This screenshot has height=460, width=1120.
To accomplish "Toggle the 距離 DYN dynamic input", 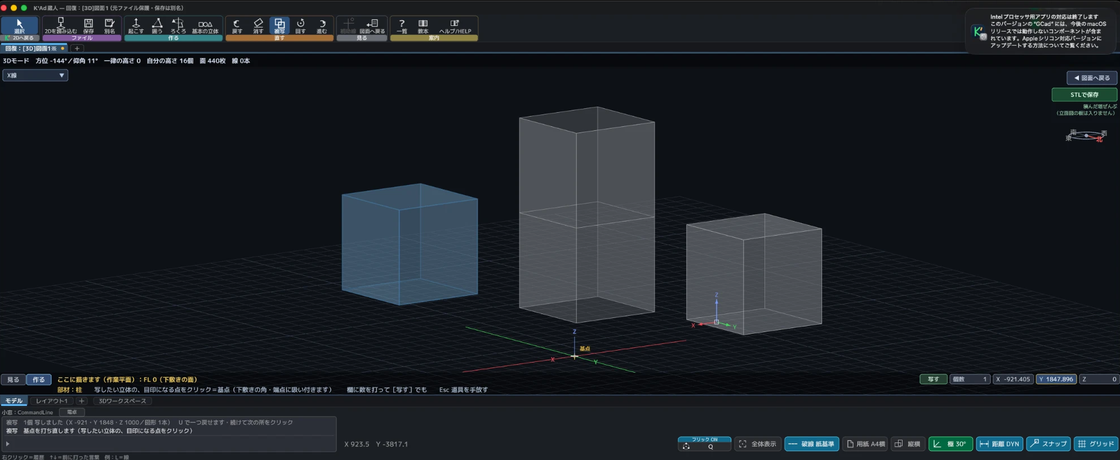I will tap(999, 444).
